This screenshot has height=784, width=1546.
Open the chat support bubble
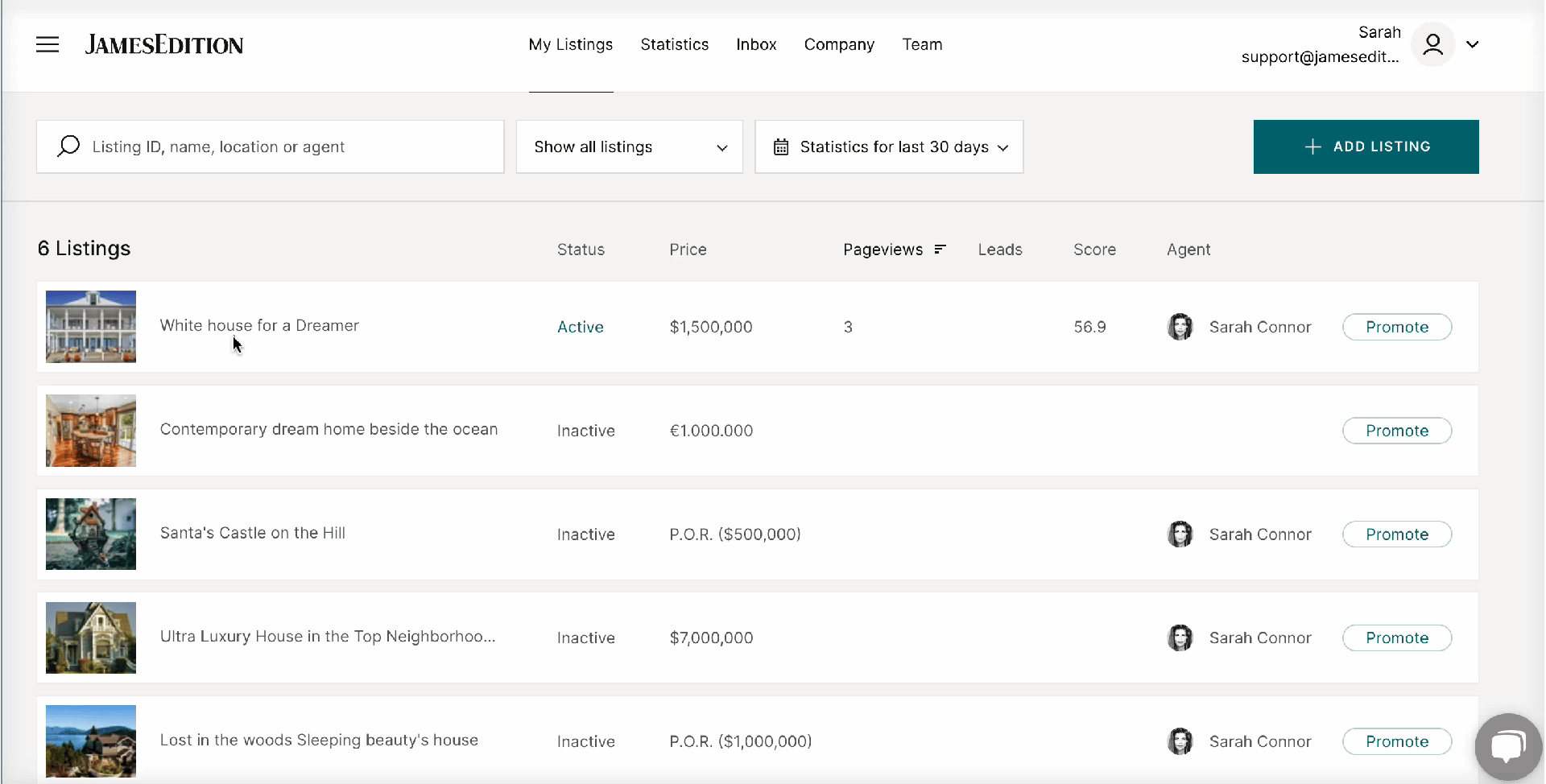click(1508, 745)
